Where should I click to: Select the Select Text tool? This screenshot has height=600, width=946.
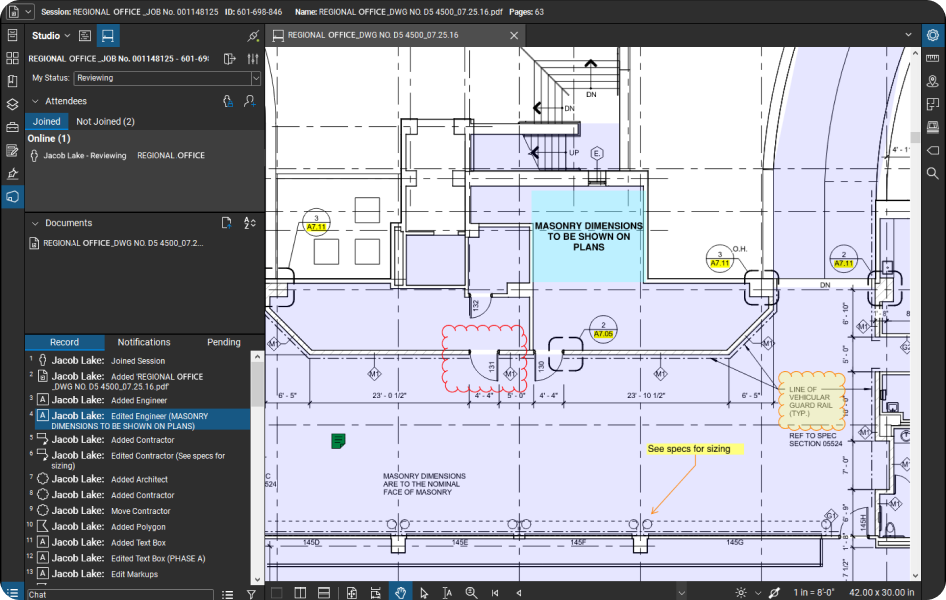(447, 592)
